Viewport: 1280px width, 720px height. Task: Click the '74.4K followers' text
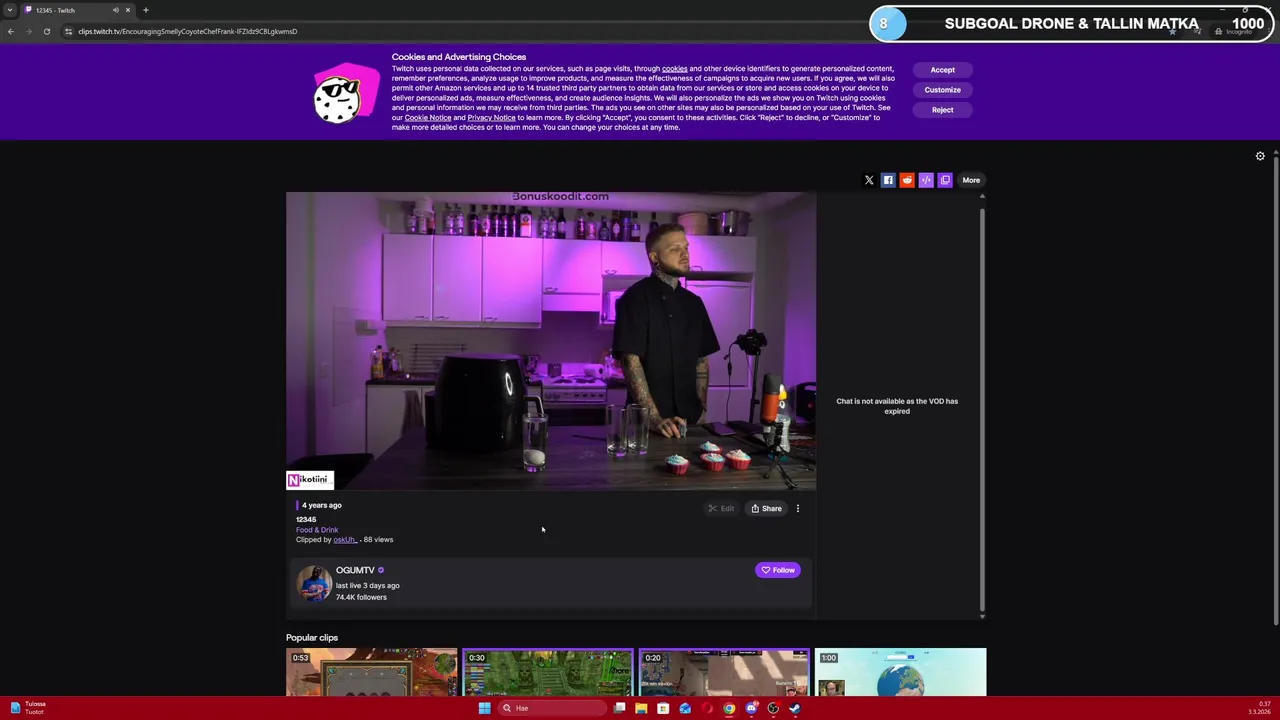(361, 597)
